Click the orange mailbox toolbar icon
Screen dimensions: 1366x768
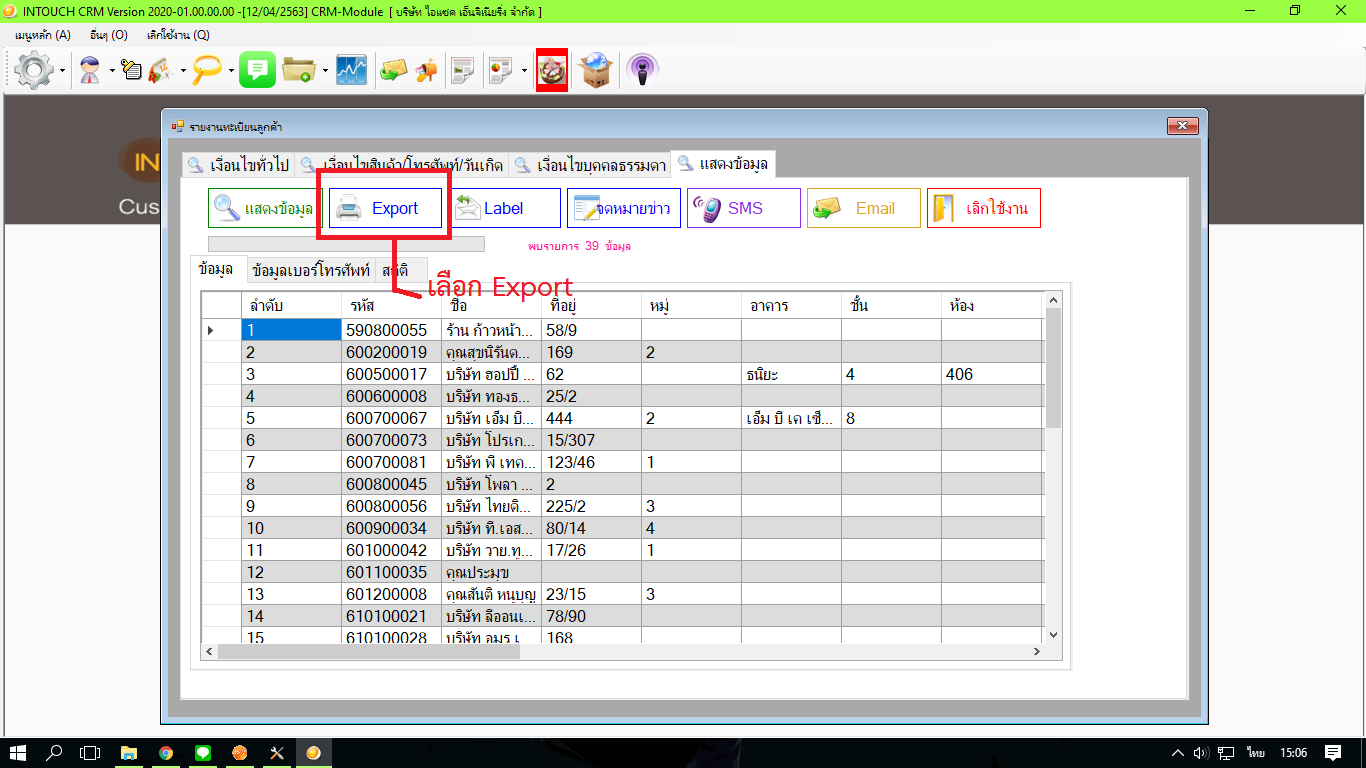click(x=427, y=70)
